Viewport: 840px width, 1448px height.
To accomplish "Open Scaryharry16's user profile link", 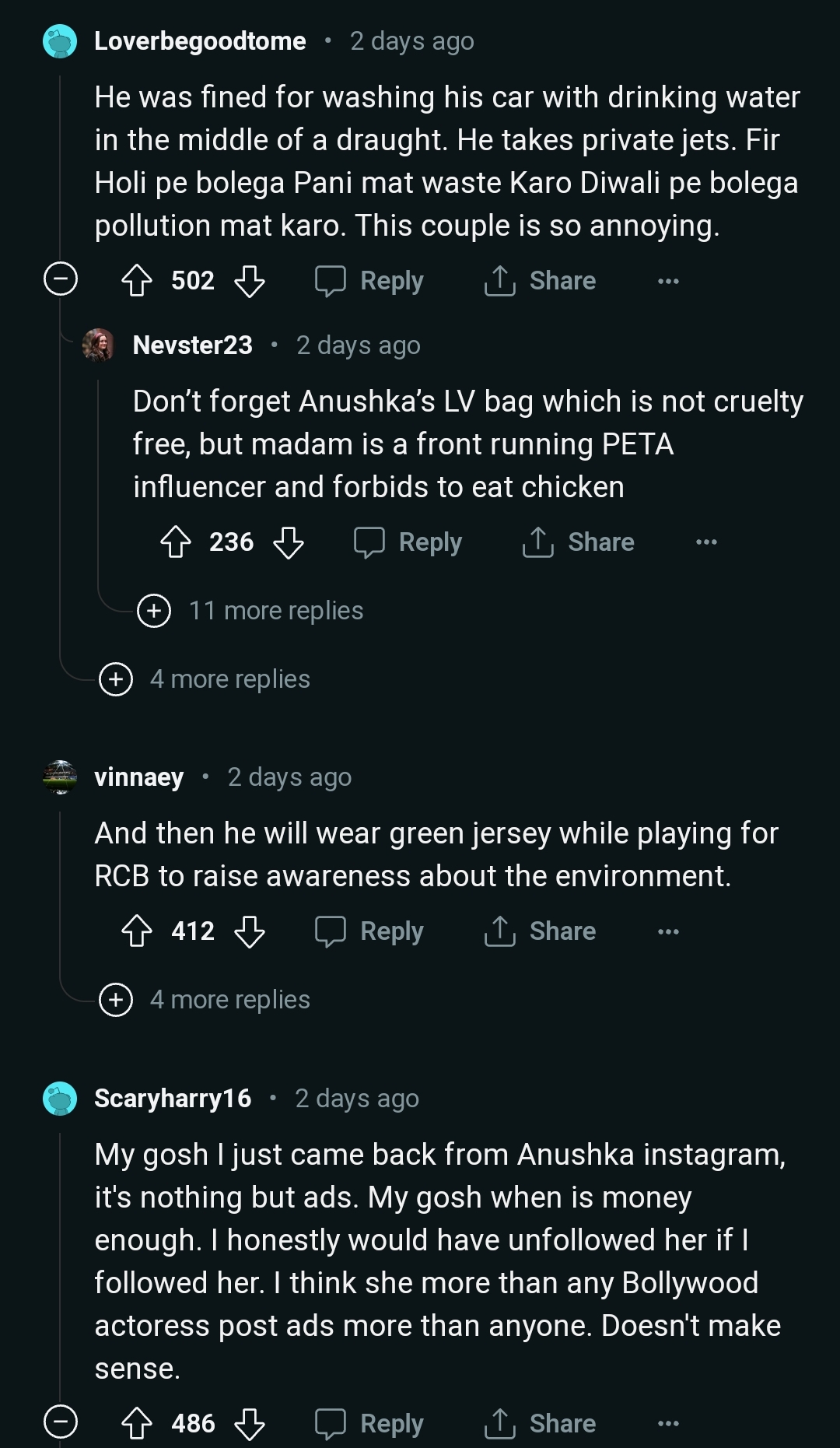I will 173,1098.
